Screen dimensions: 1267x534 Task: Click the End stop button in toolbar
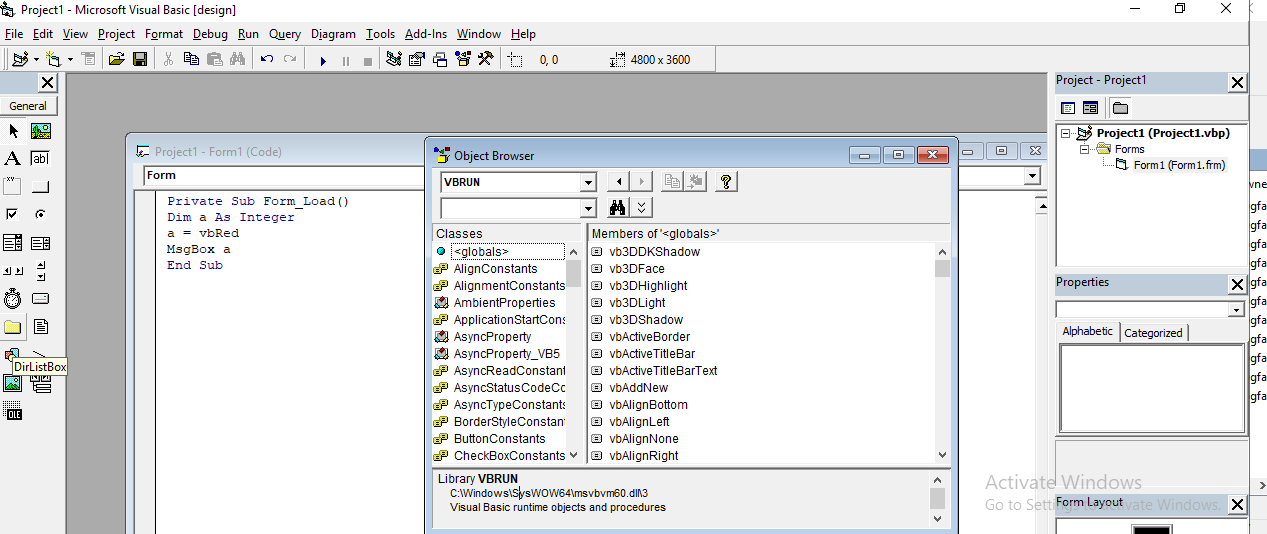(368, 61)
